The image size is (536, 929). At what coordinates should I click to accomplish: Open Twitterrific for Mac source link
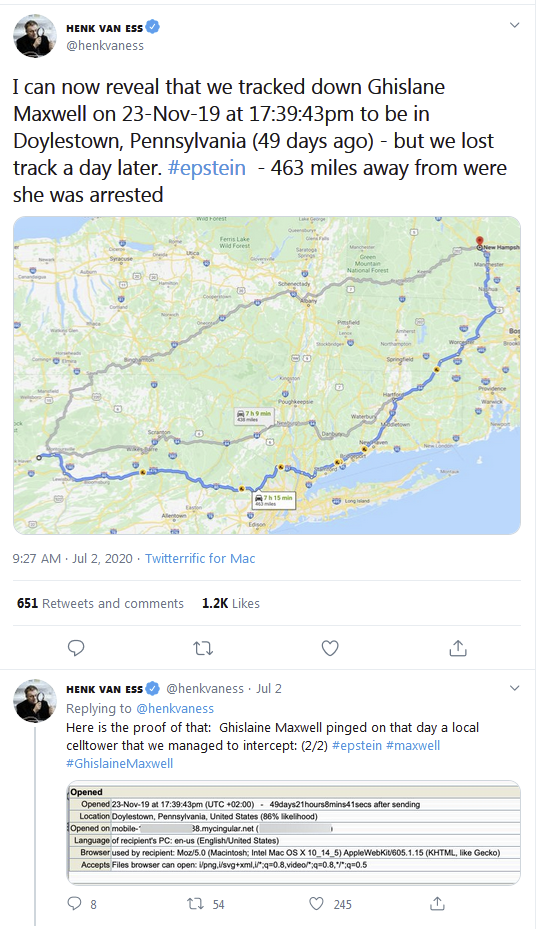[200, 558]
